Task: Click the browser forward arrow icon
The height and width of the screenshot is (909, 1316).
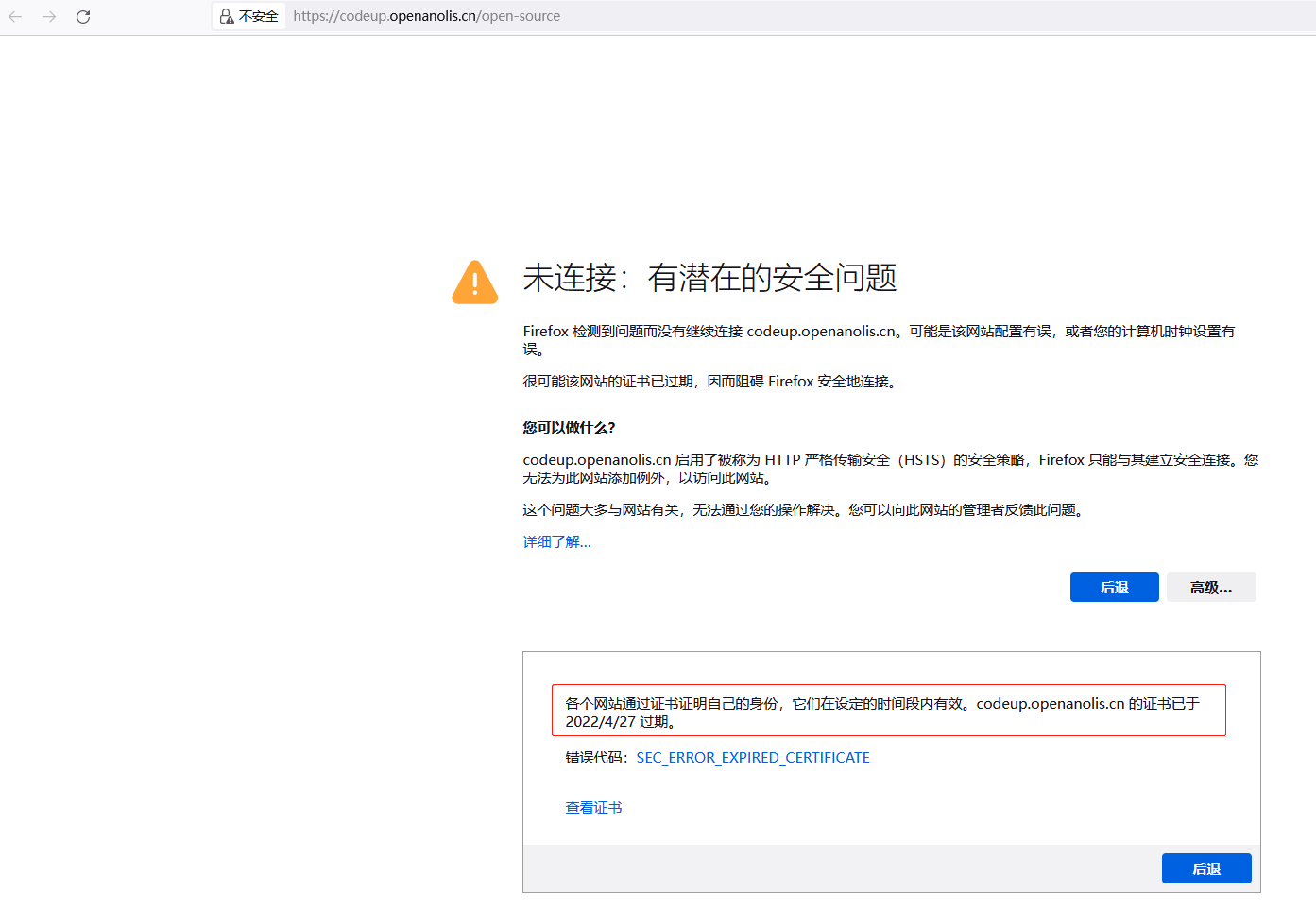Action: coord(49,17)
